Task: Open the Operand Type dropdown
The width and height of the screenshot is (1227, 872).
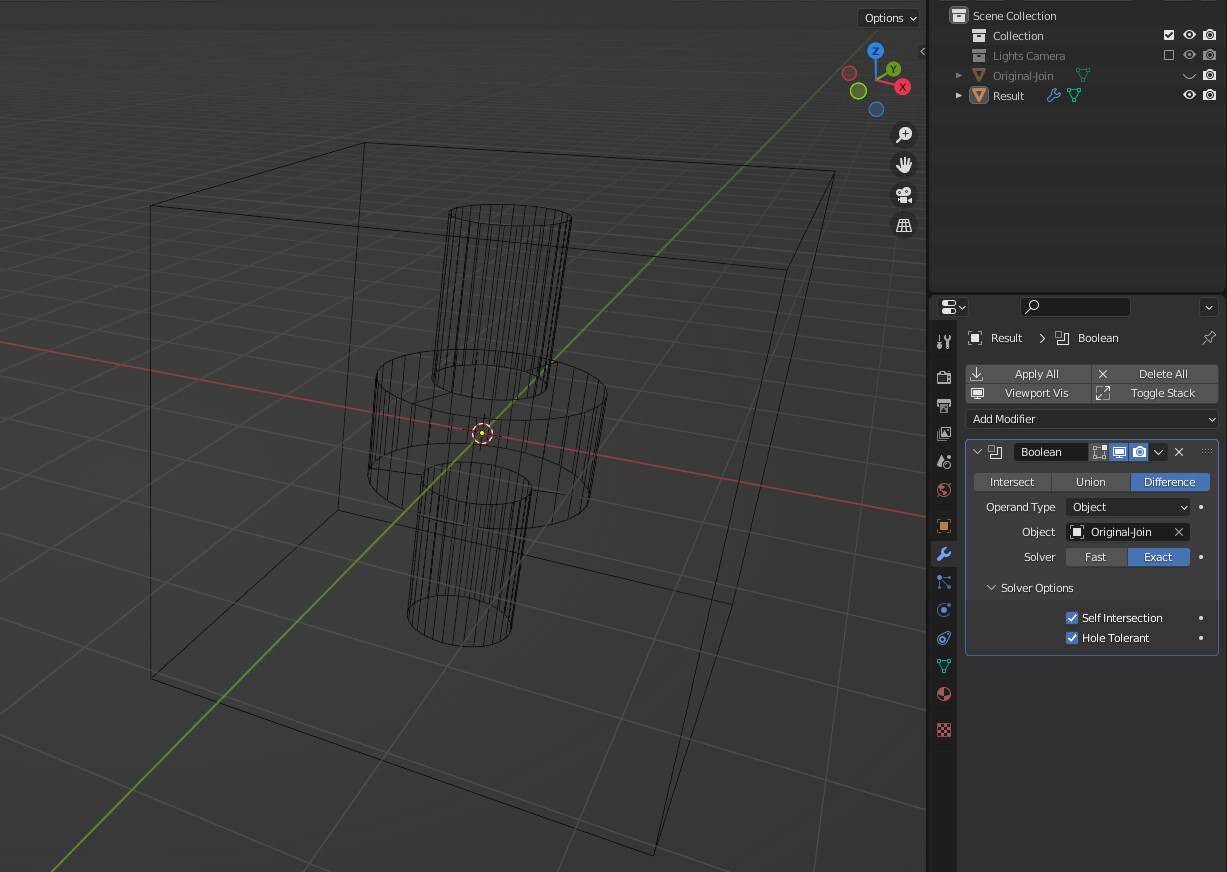Action: [x=1128, y=507]
